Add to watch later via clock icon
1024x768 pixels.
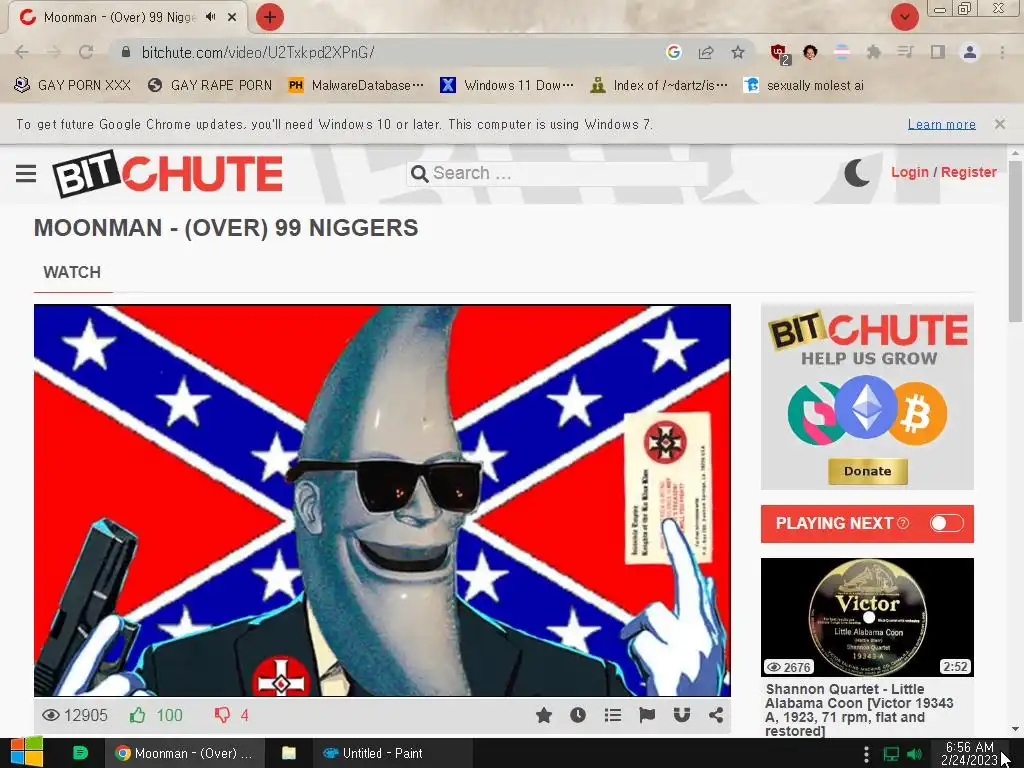tap(578, 715)
